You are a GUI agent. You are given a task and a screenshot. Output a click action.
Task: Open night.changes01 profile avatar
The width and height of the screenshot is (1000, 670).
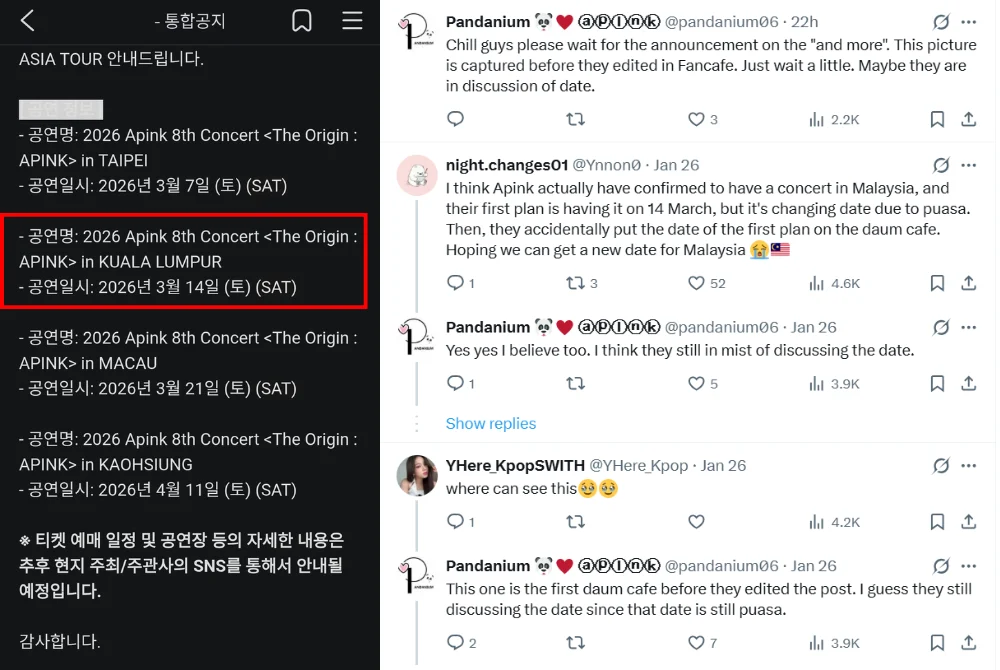tap(417, 176)
